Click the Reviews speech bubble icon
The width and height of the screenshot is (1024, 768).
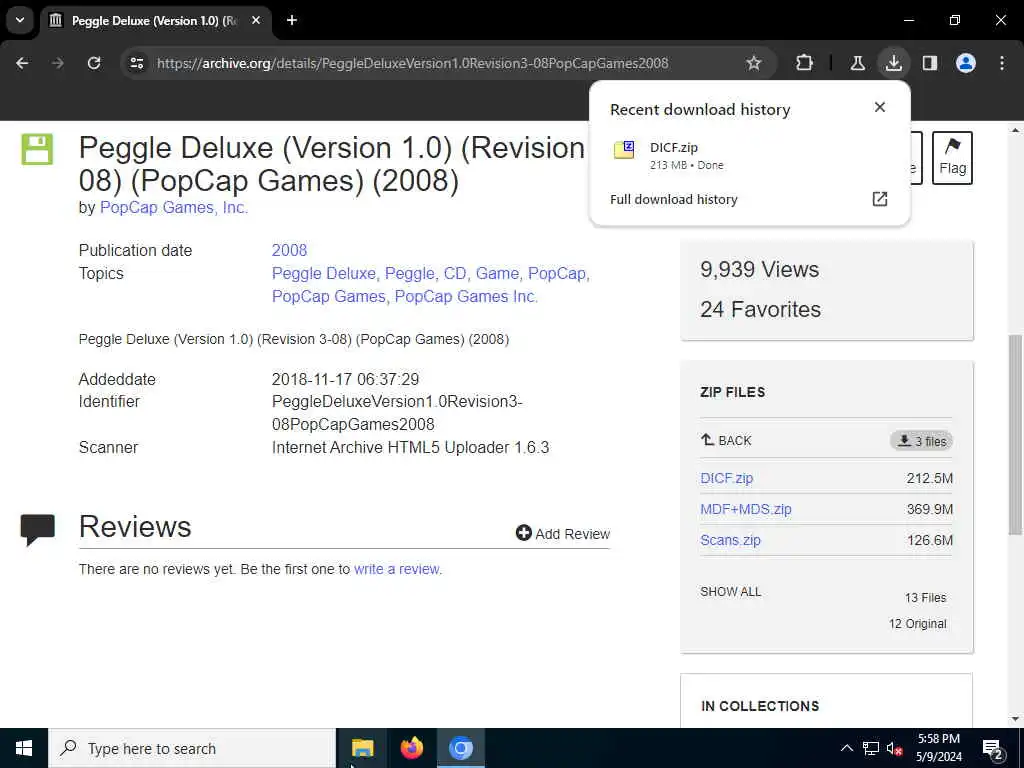[37, 530]
